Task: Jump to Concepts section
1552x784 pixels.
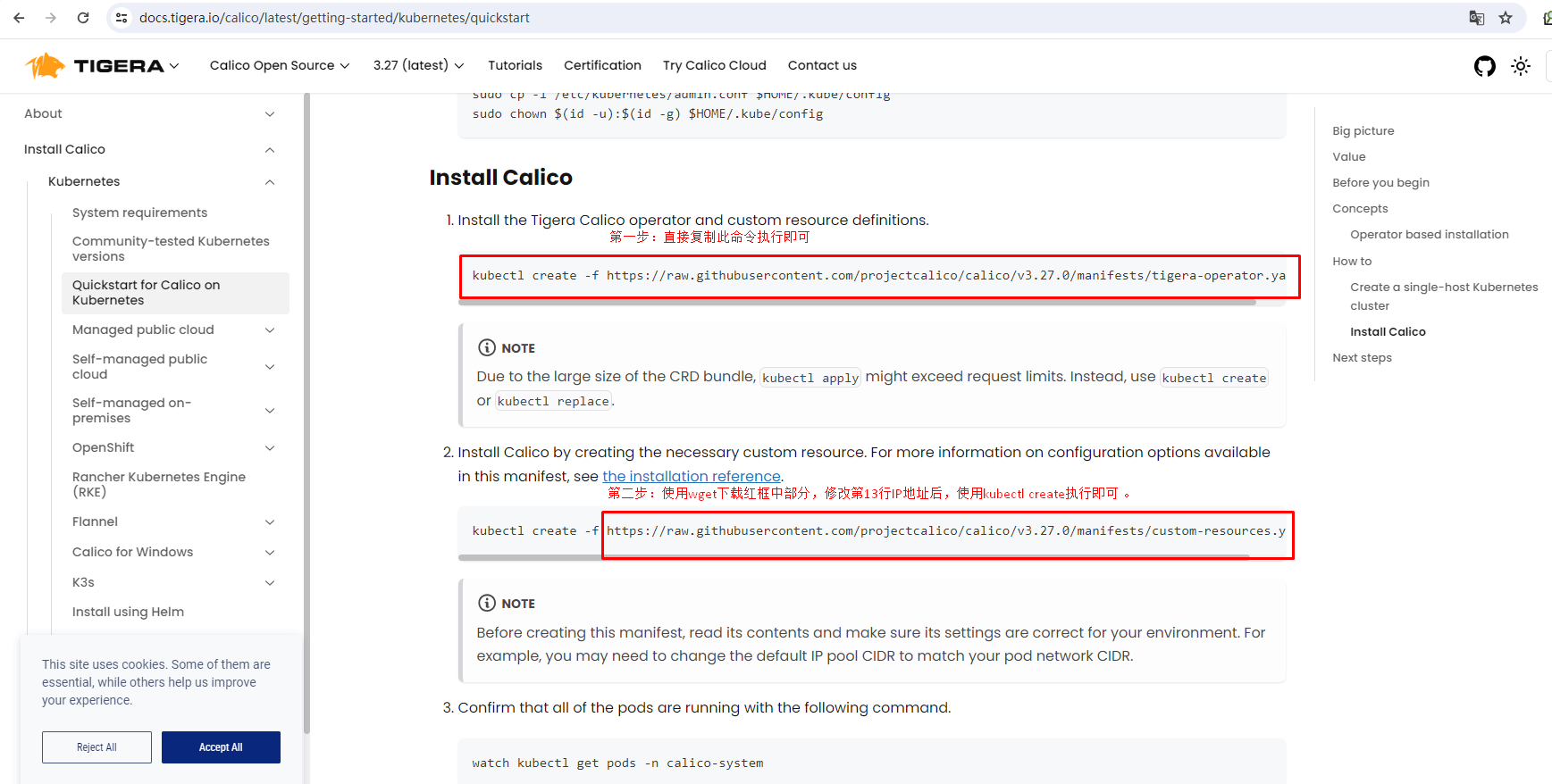Action: [x=1360, y=208]
